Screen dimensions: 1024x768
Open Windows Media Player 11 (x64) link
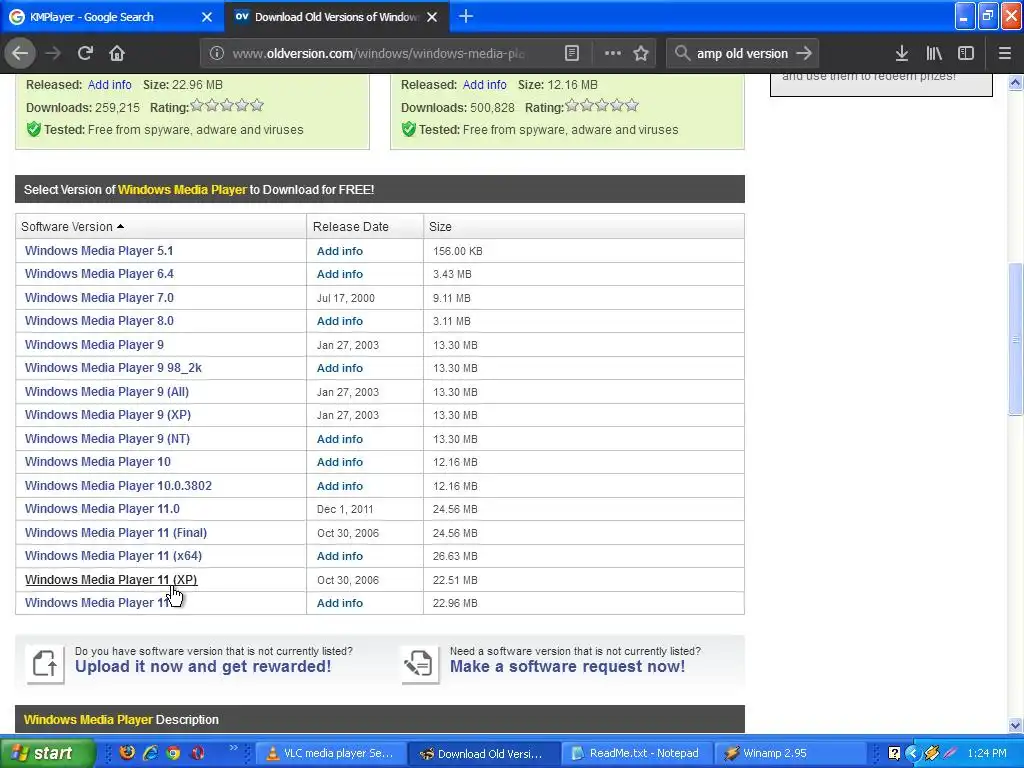coord(114,556)
